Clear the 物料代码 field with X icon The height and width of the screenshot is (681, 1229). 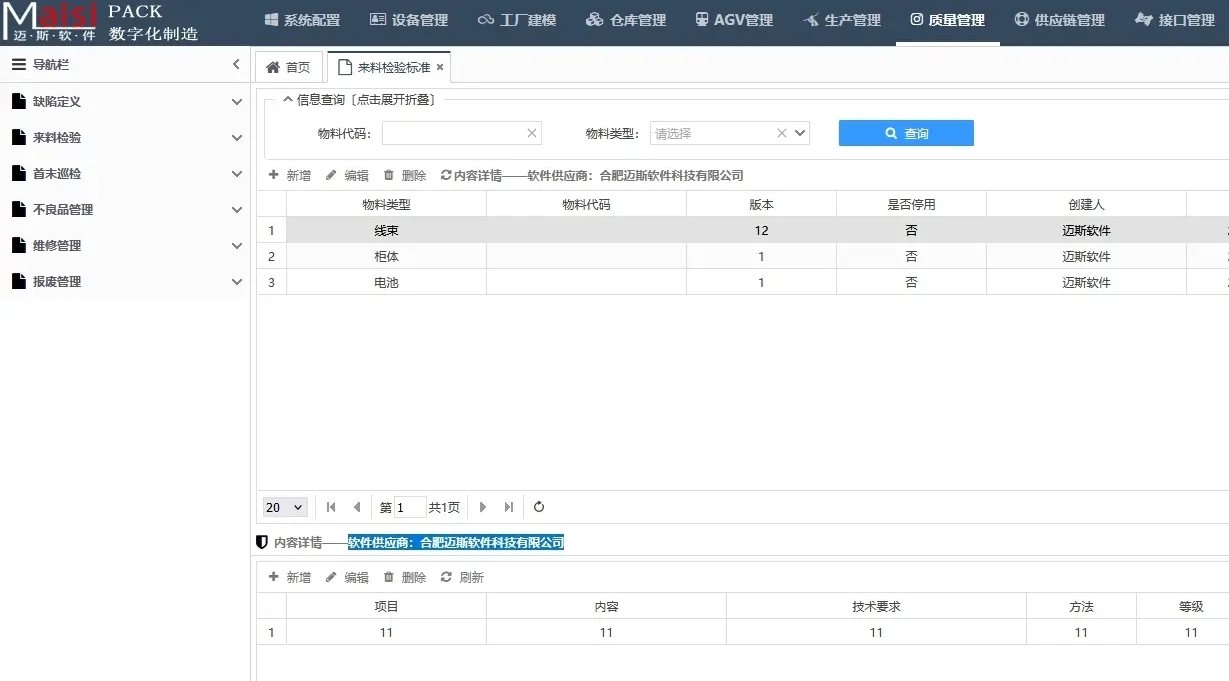point(532,133)
